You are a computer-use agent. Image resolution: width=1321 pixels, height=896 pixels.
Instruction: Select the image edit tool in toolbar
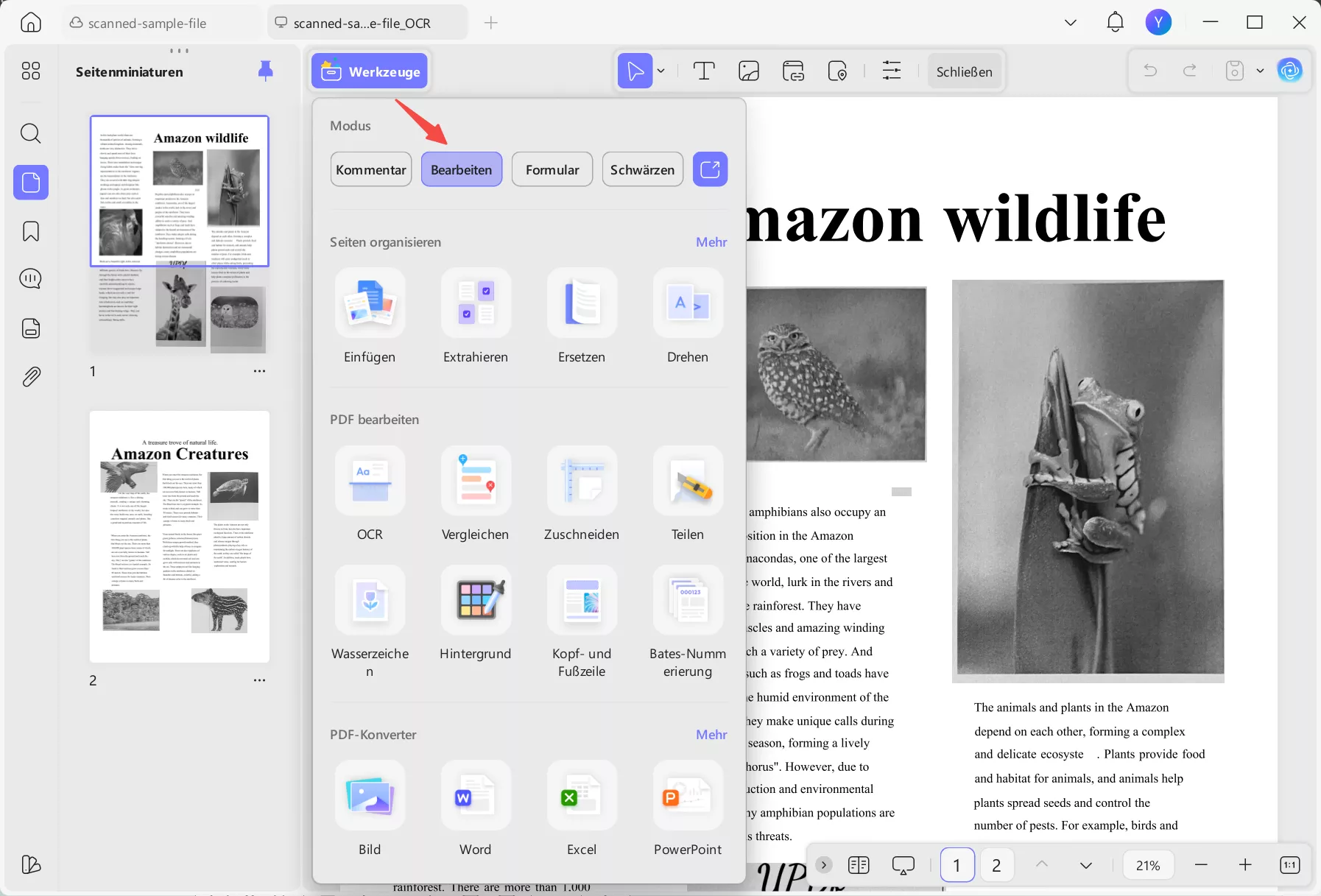tap(749, 71)
